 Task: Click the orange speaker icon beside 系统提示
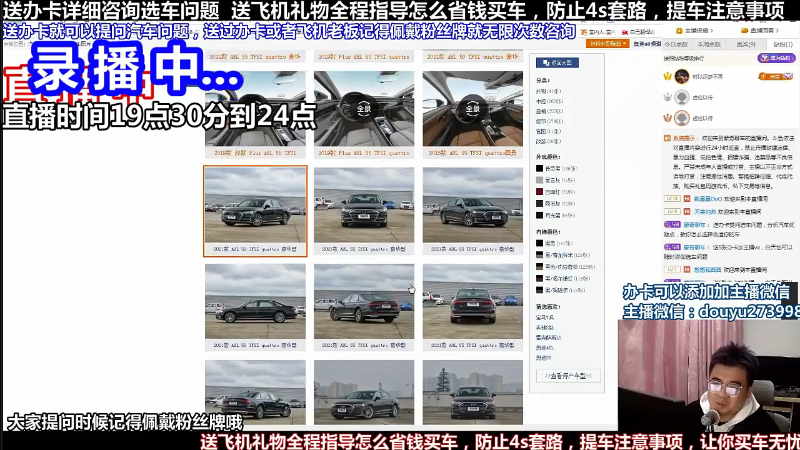point(667,138)
